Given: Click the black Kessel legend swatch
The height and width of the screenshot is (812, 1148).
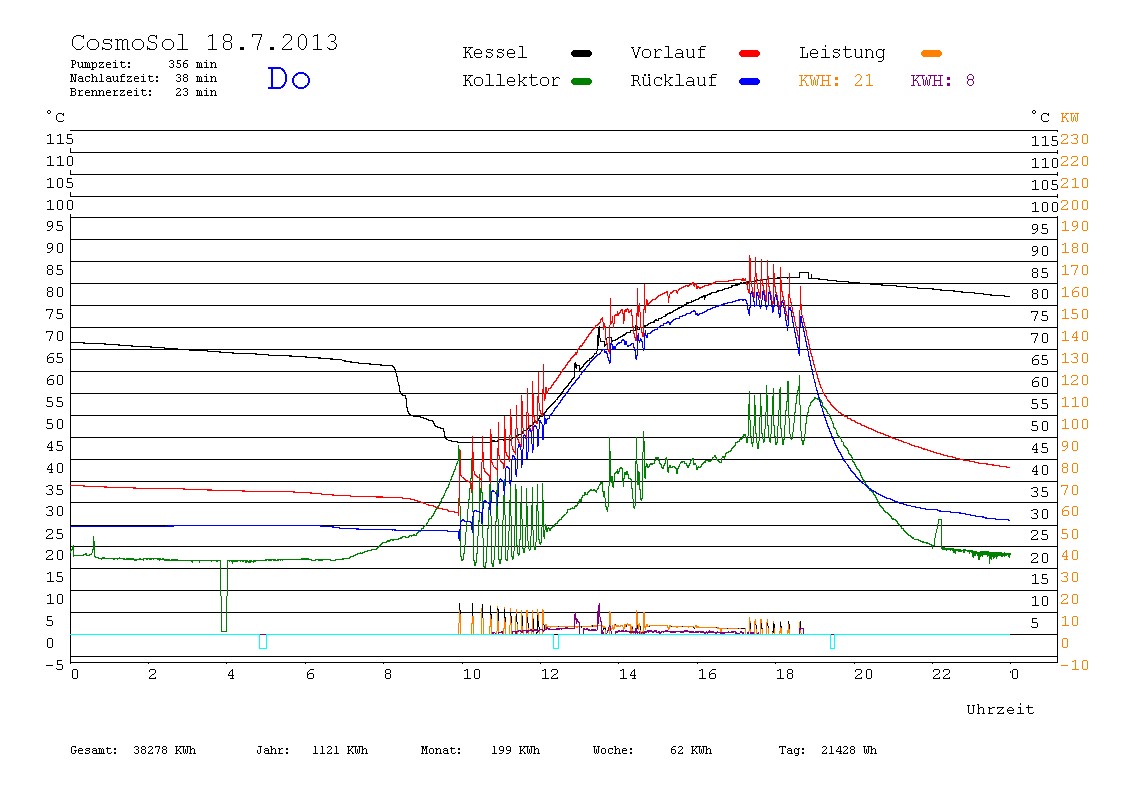Looking at the screenshot, I should click(581, 53).
